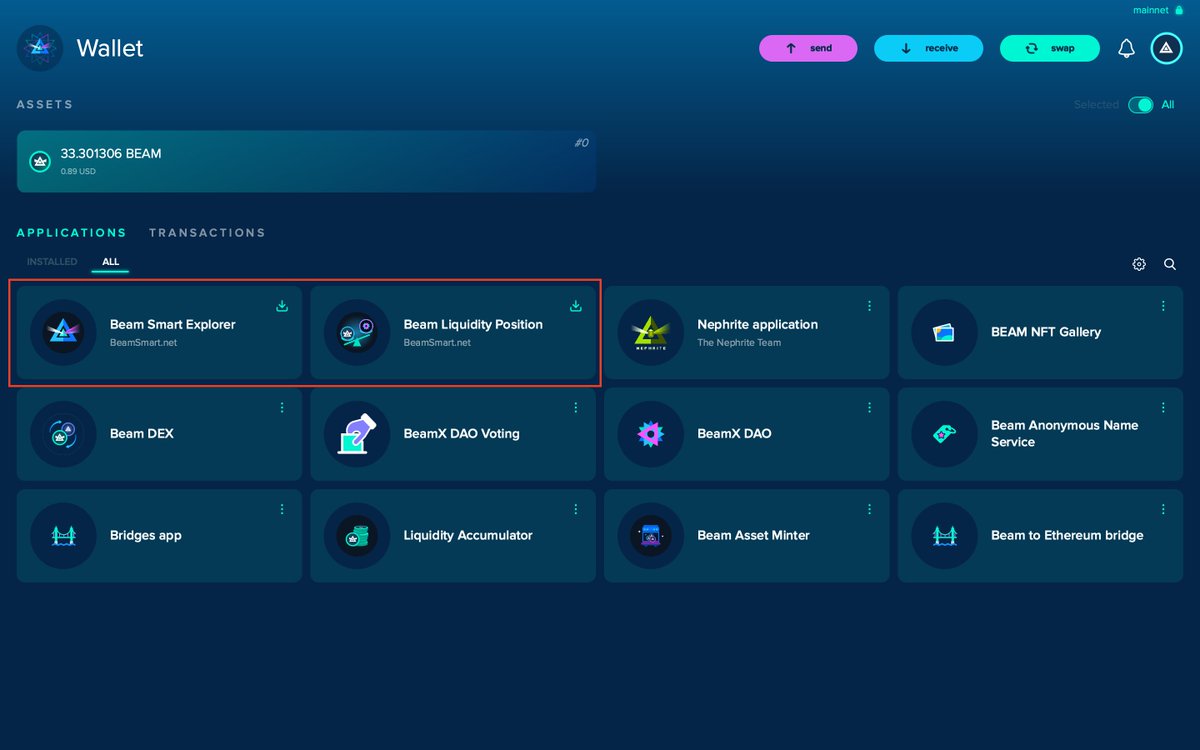Click the Selected label by the switch
The image size is (1200, 750).
(x=1096, y=105)
